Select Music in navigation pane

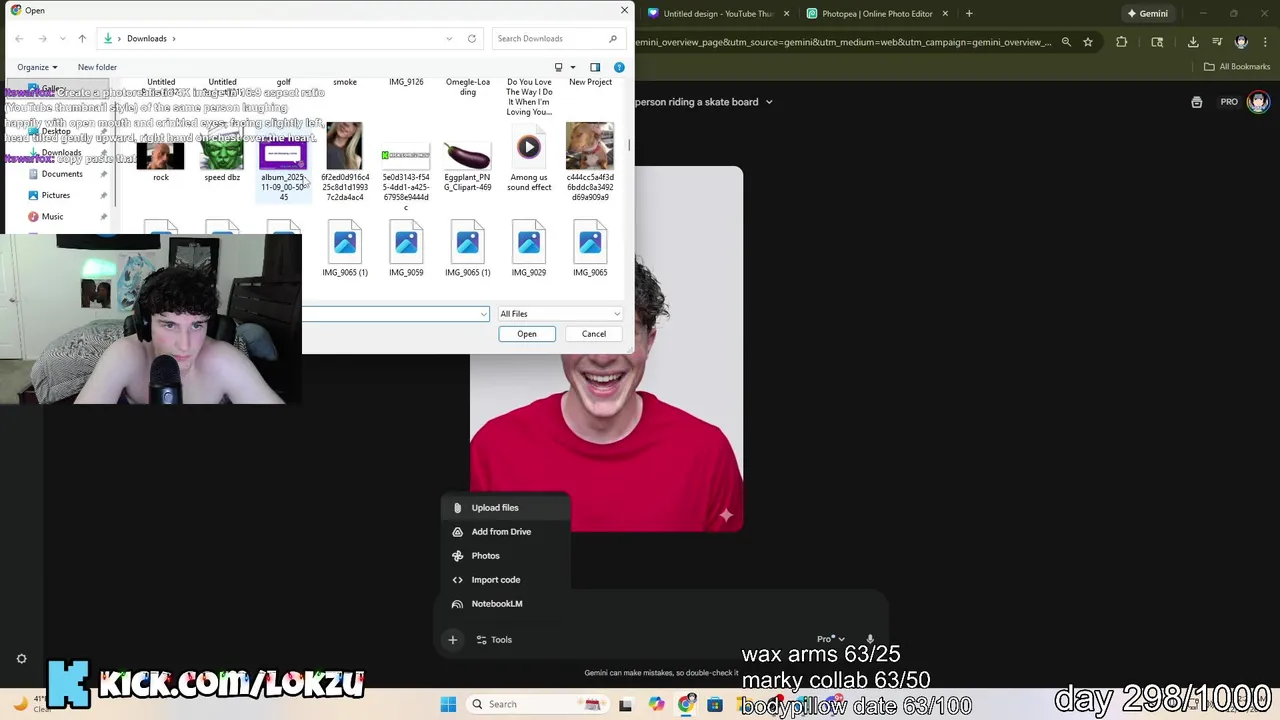pos(52,216)
